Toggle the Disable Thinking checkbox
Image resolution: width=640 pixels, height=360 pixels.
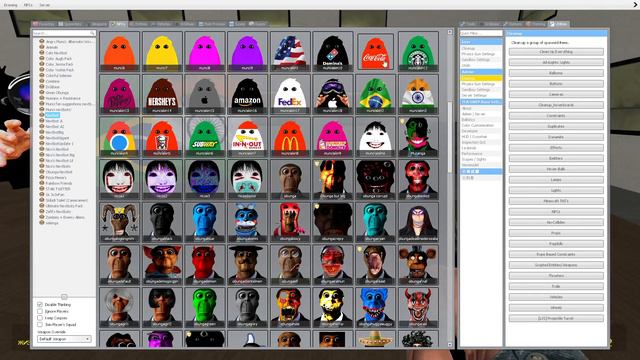[x=40, y=304]
